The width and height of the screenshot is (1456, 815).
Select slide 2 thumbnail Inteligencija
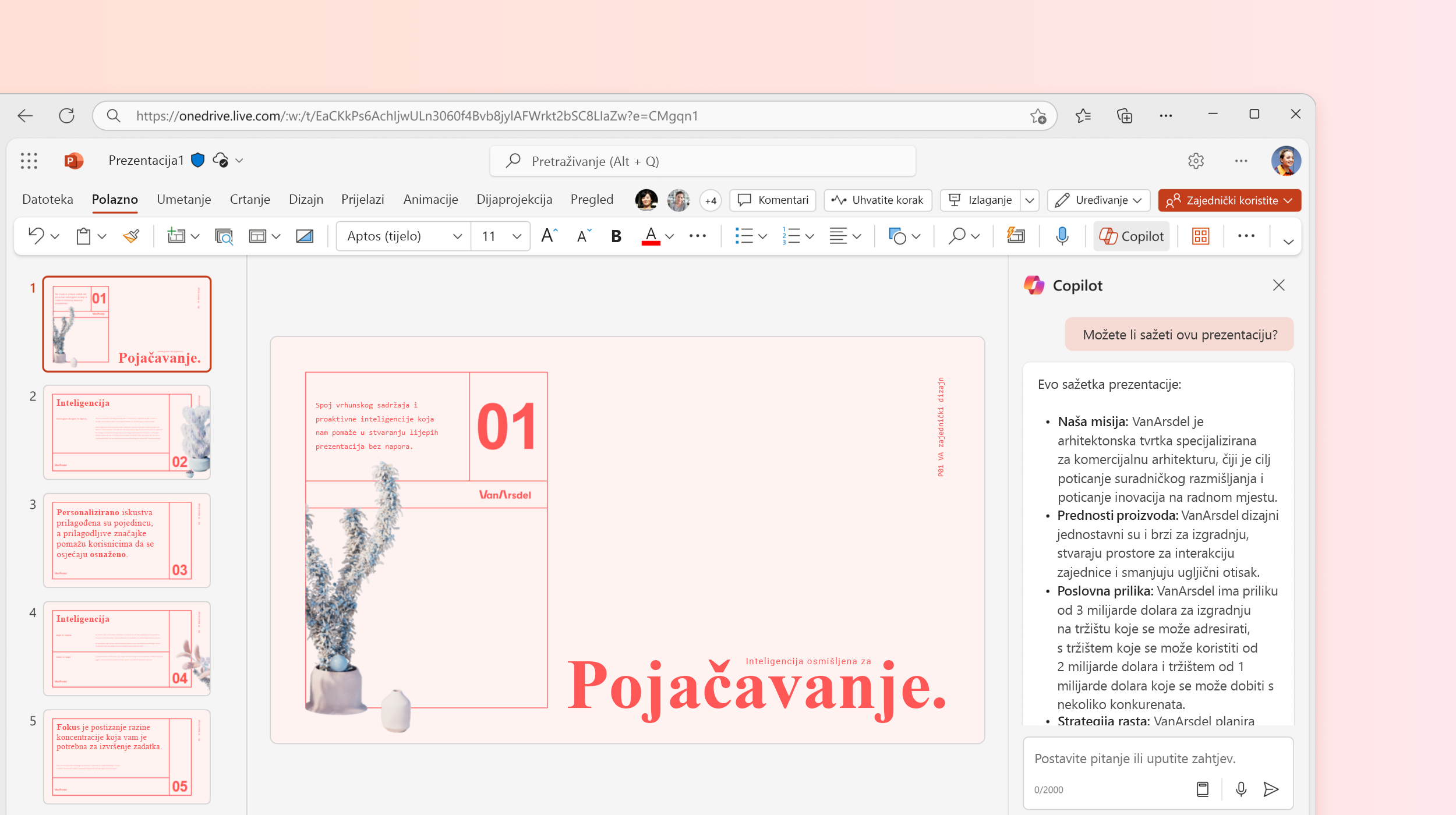point(127,432)
